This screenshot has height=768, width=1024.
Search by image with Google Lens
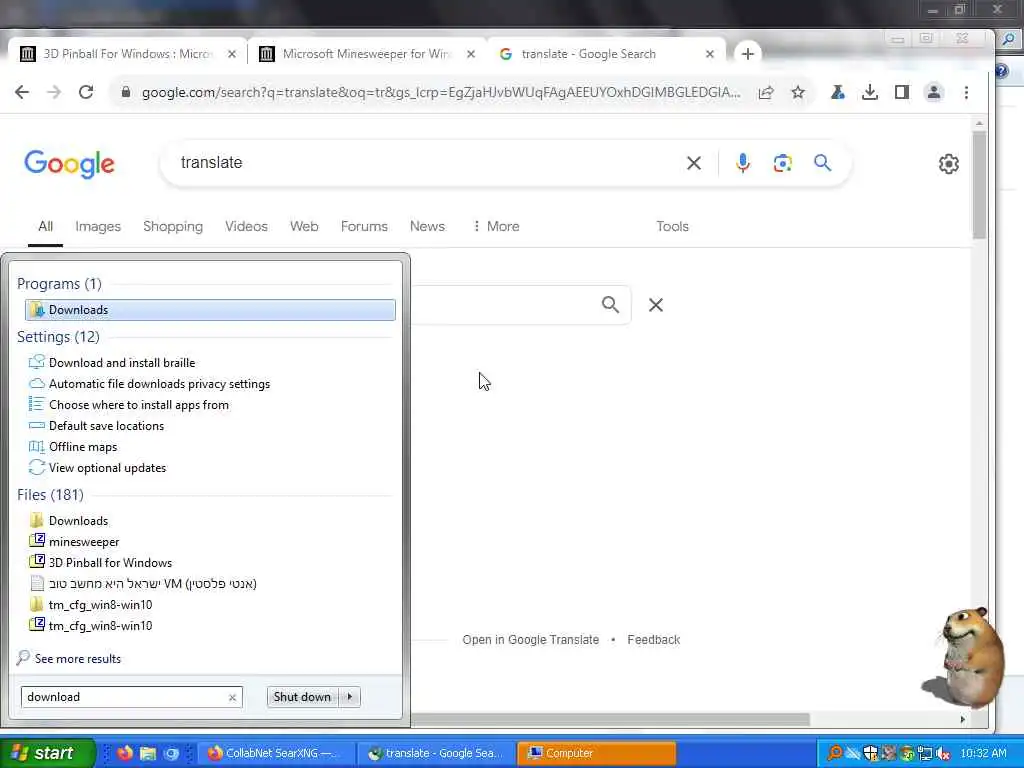click(782, 163)
